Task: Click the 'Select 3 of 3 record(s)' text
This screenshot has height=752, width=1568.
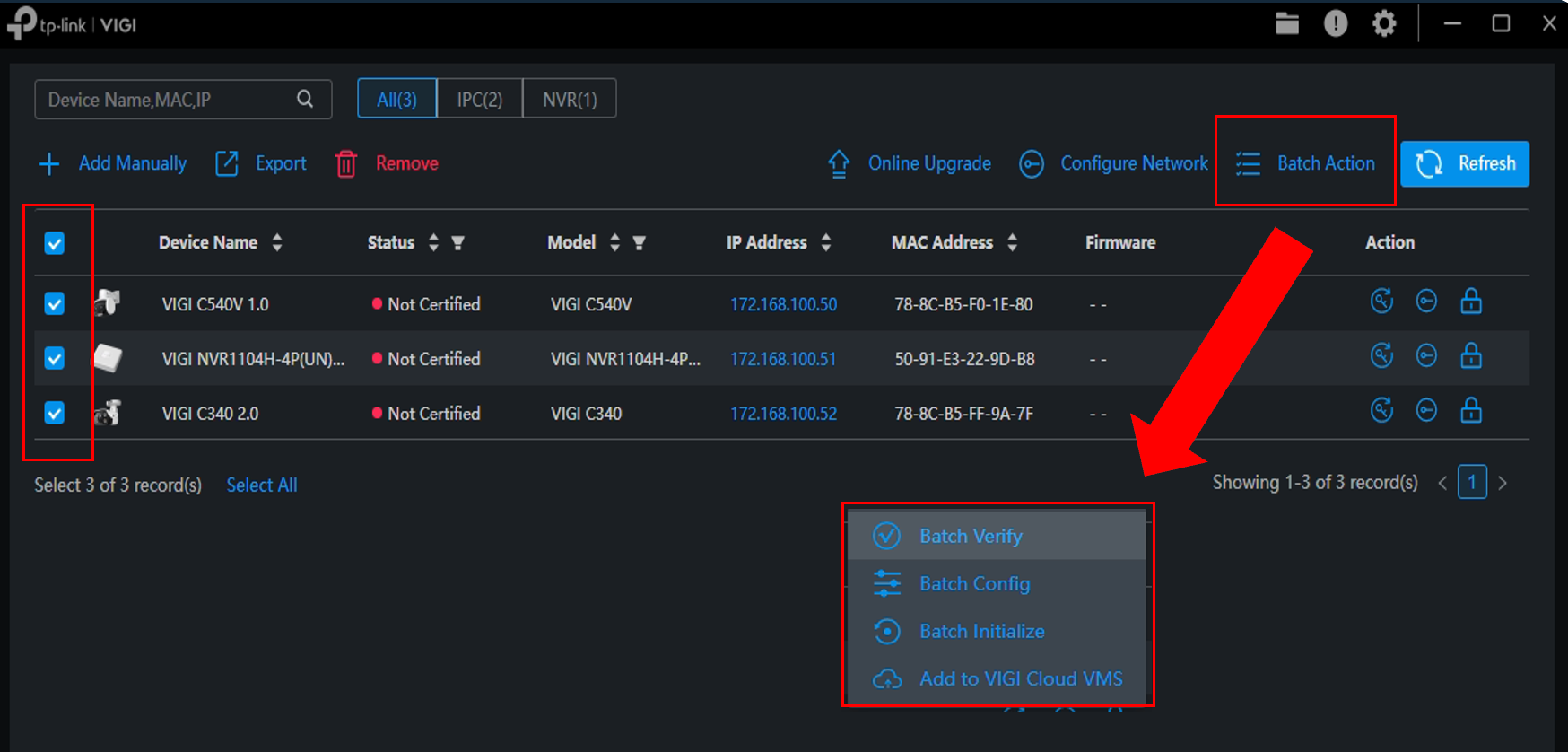Action: click(x=118, y=485)
